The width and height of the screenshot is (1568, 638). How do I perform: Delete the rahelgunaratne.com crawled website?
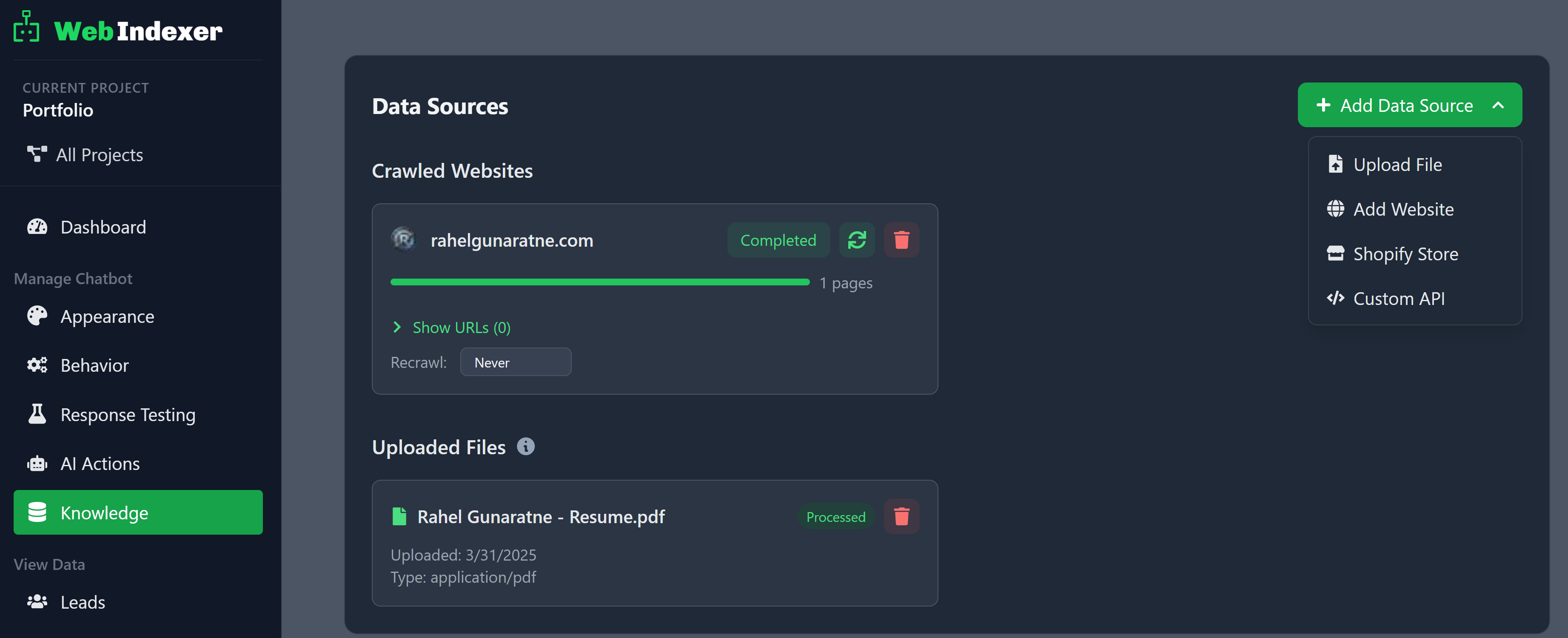click(901, 240)
